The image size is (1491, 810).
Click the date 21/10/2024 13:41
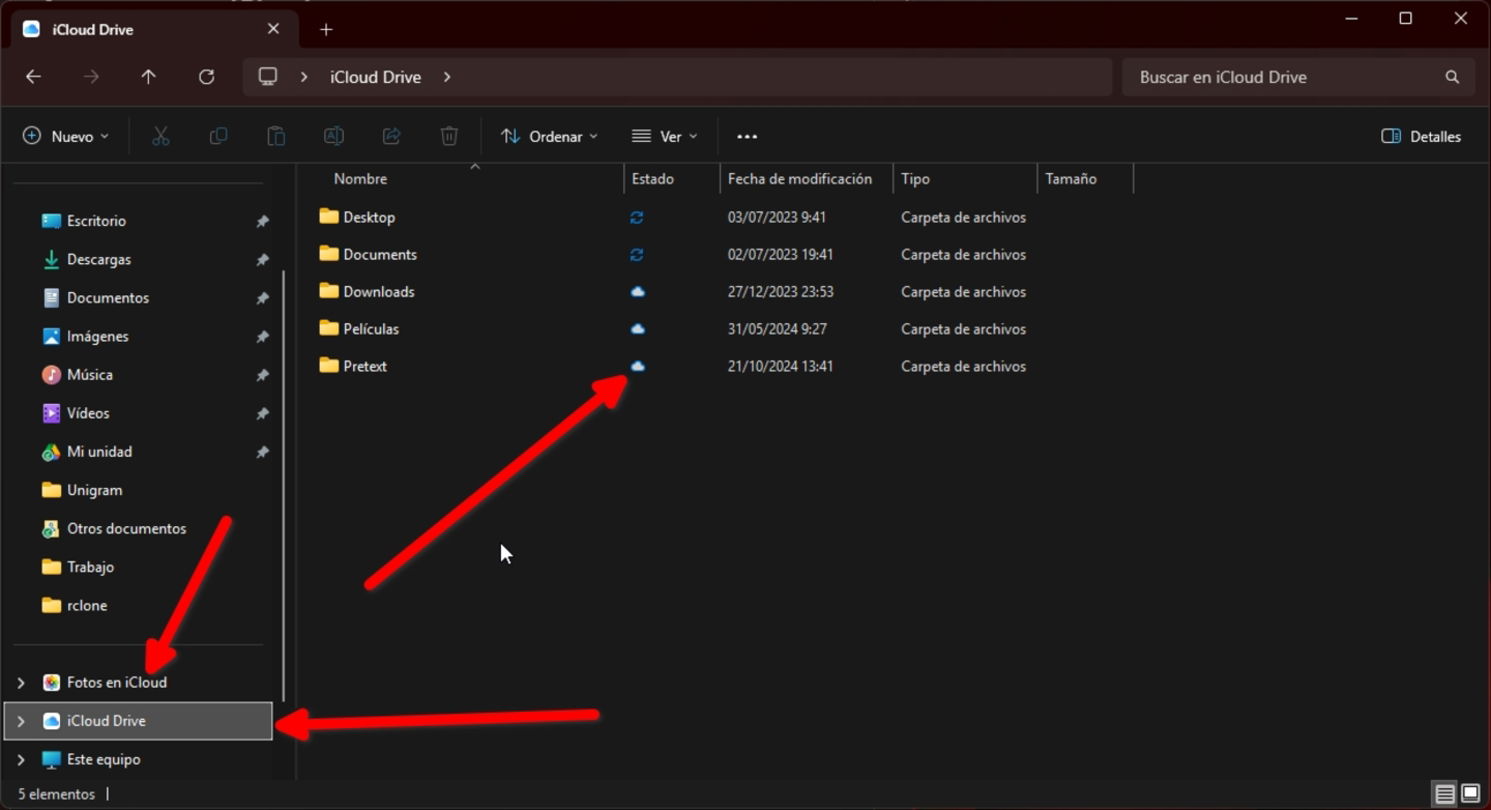[780, 366]
